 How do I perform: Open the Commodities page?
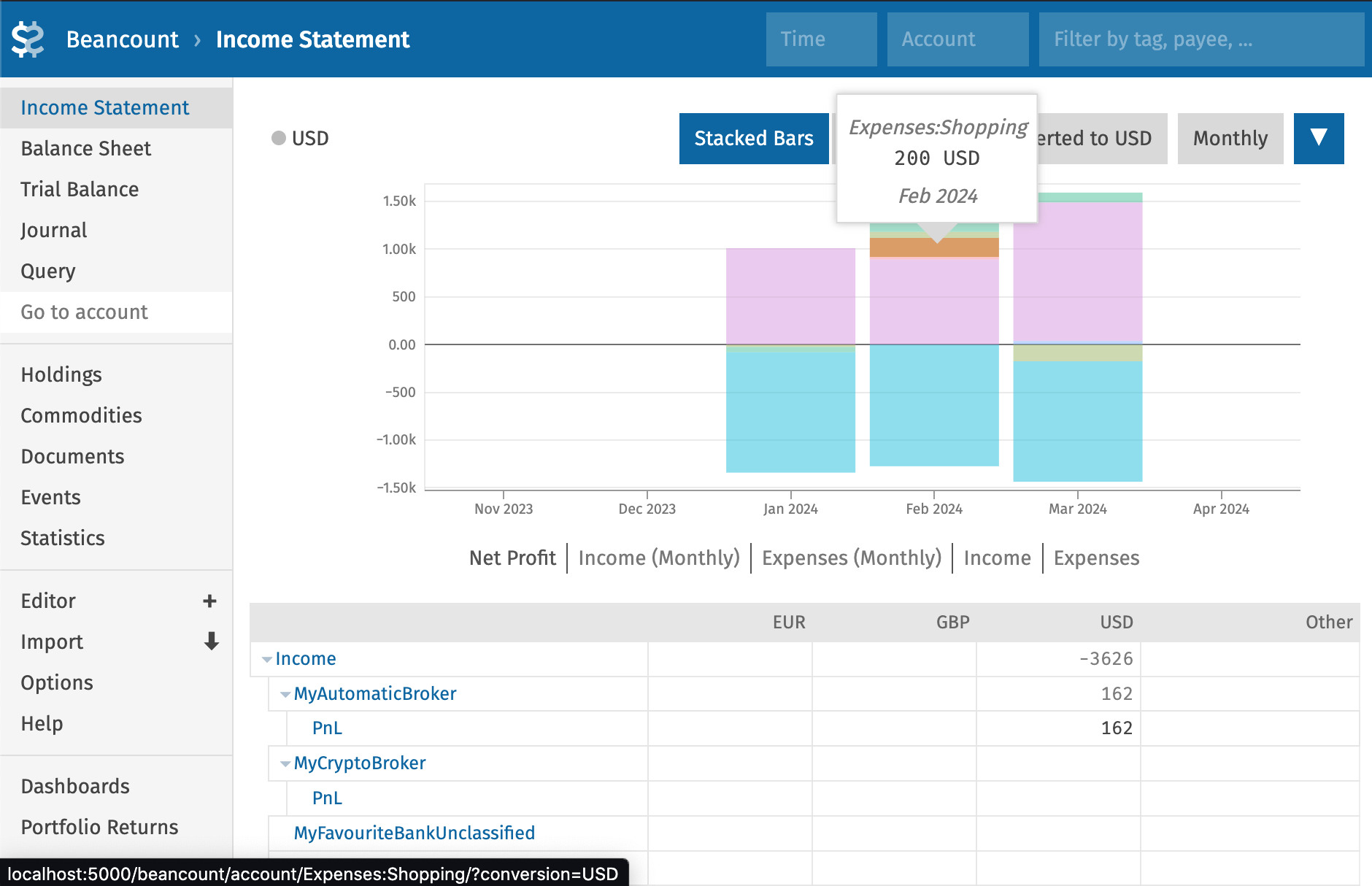coord(116,416)
